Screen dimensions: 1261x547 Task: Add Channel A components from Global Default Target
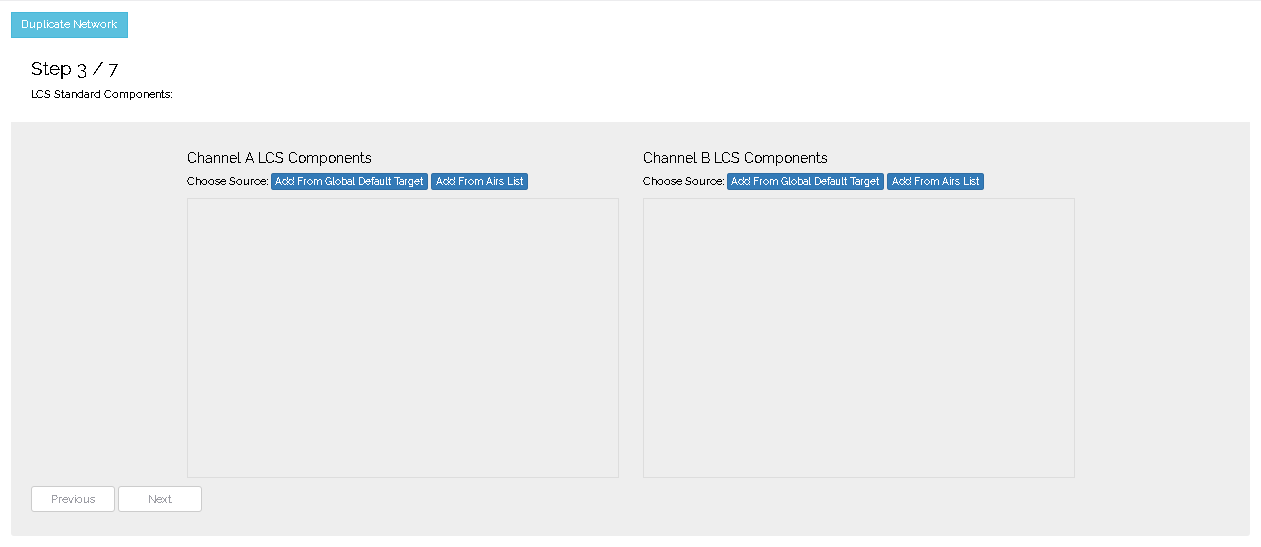click(x=349, y=181)
